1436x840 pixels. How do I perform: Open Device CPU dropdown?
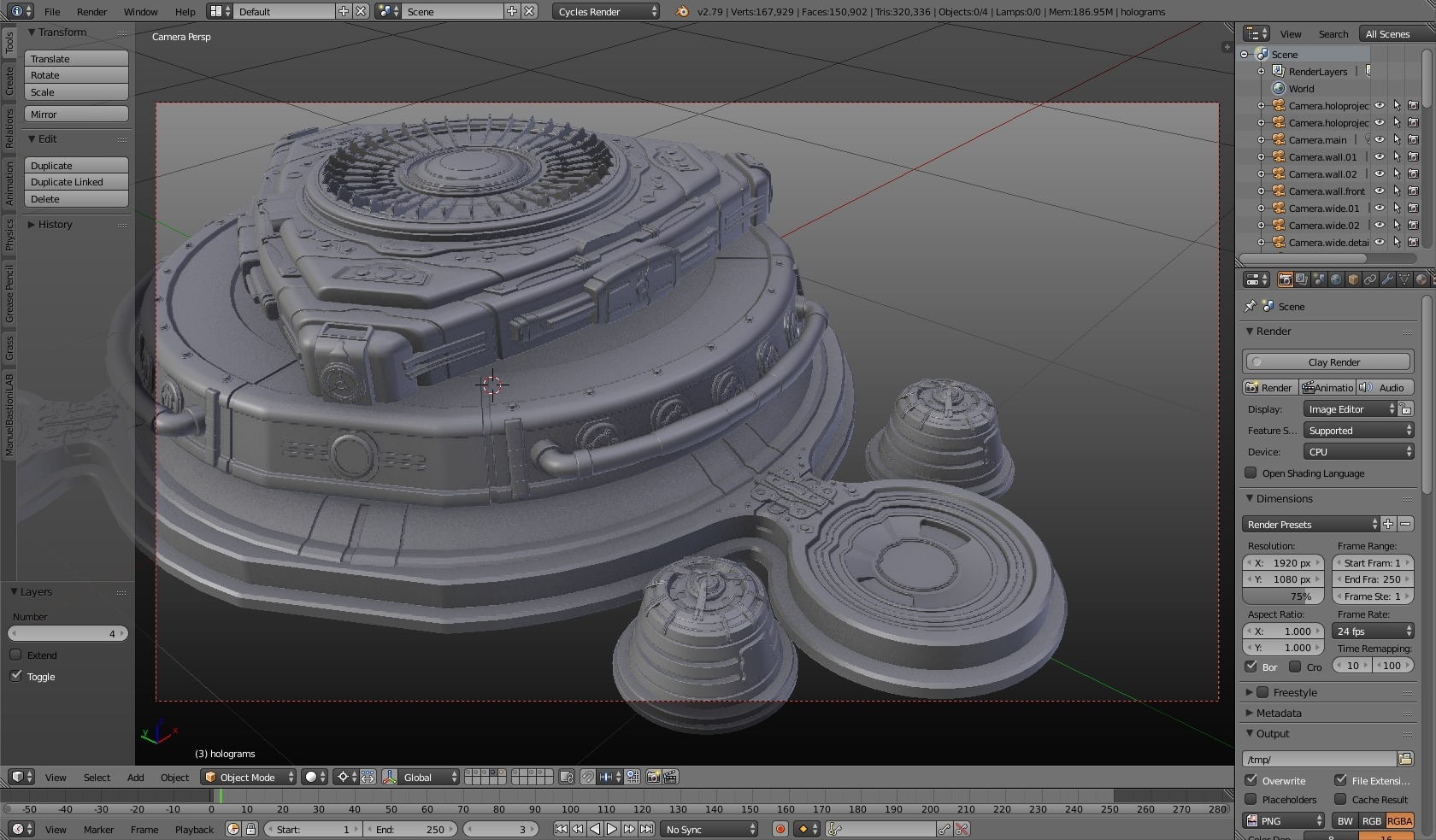[x=1358, y=452]
